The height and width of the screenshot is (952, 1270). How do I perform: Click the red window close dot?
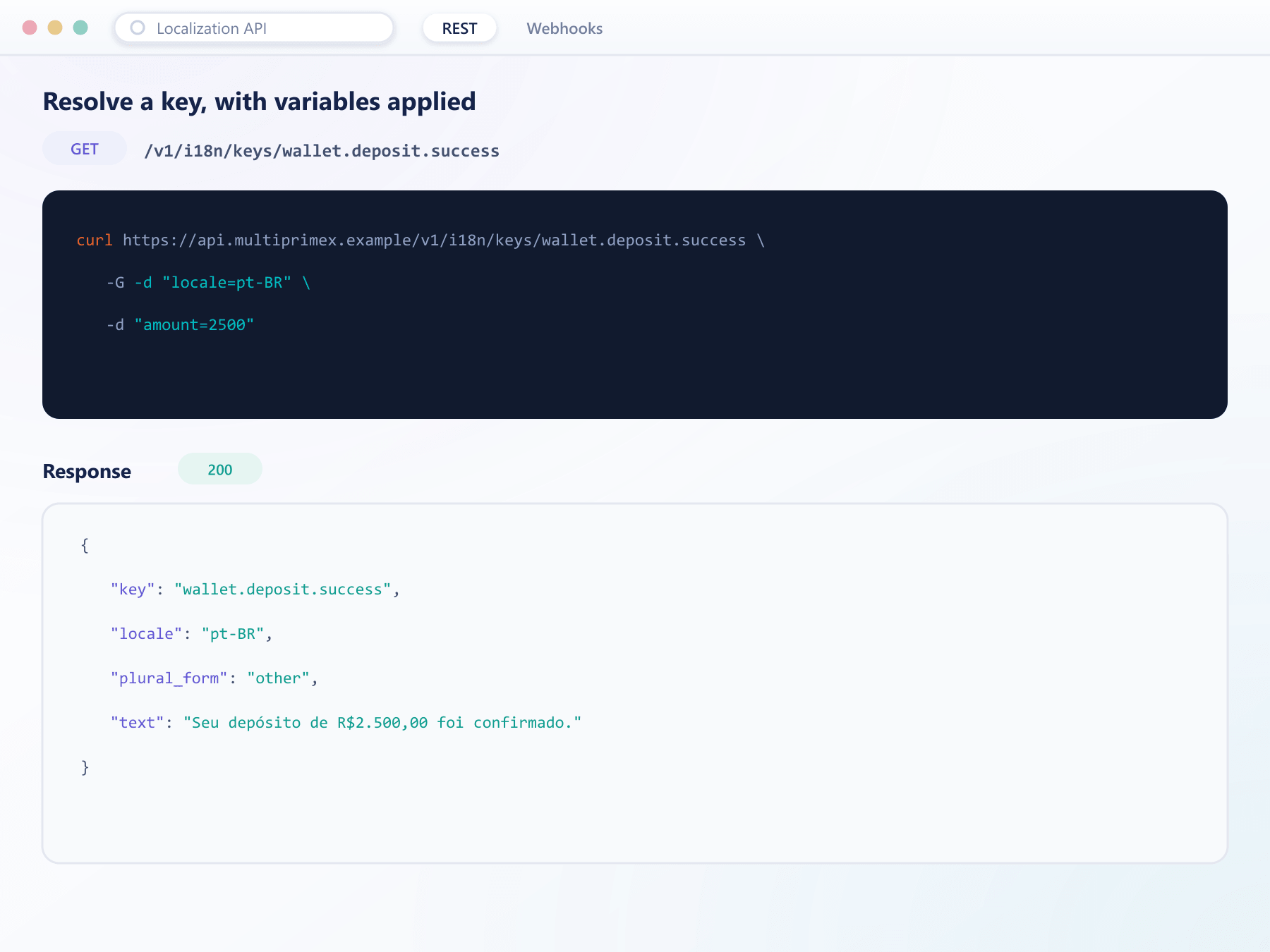(x=30, y=28)
